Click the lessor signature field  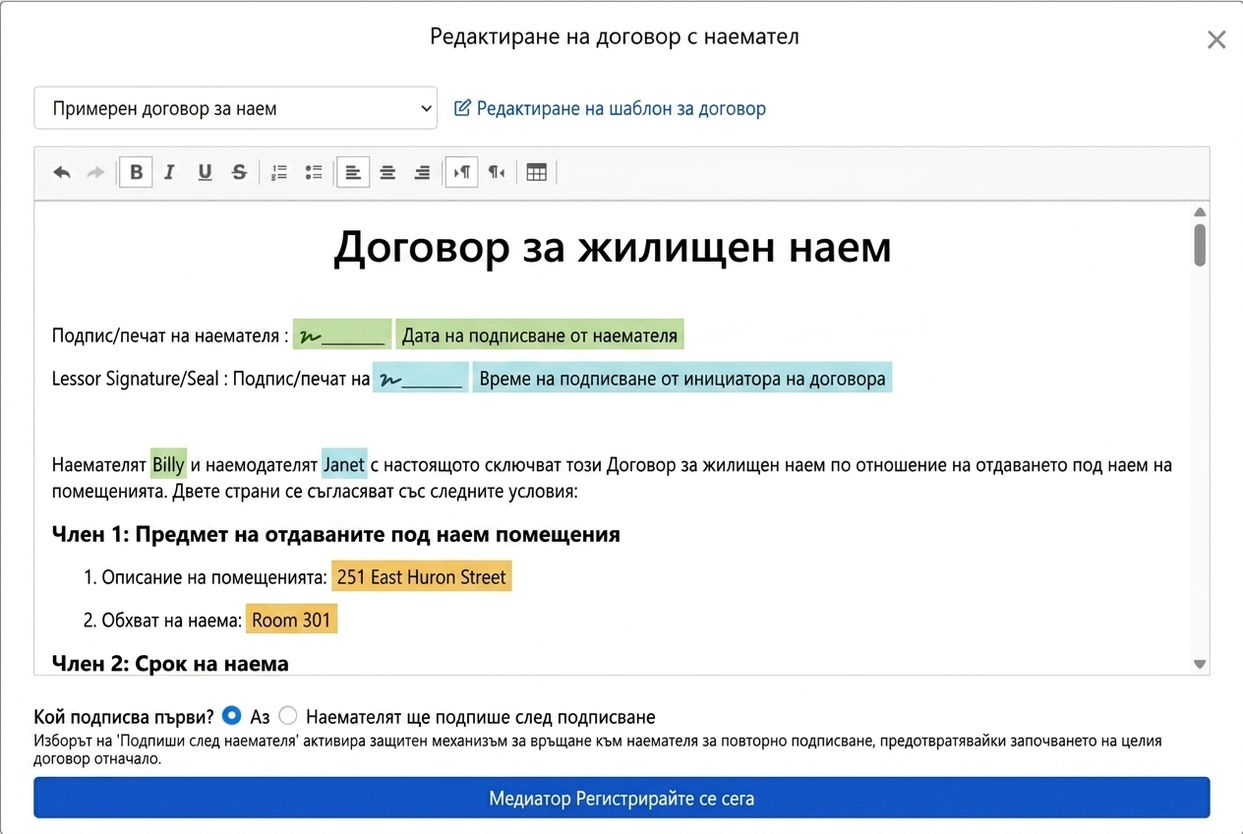click(420, 379)
